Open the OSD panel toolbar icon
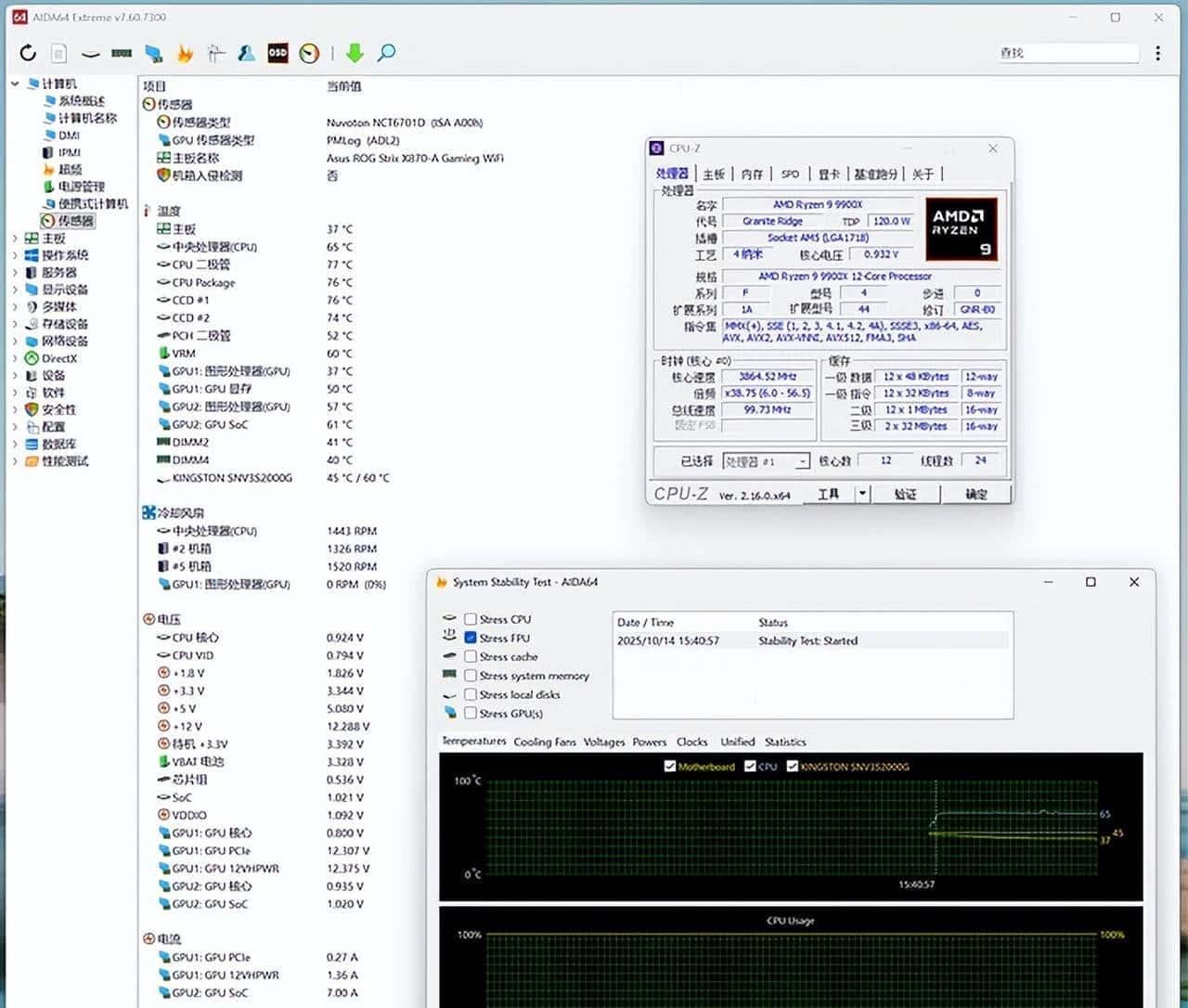The height and width of the screenshot is (1008, 1188). click(x=278, y=54)
